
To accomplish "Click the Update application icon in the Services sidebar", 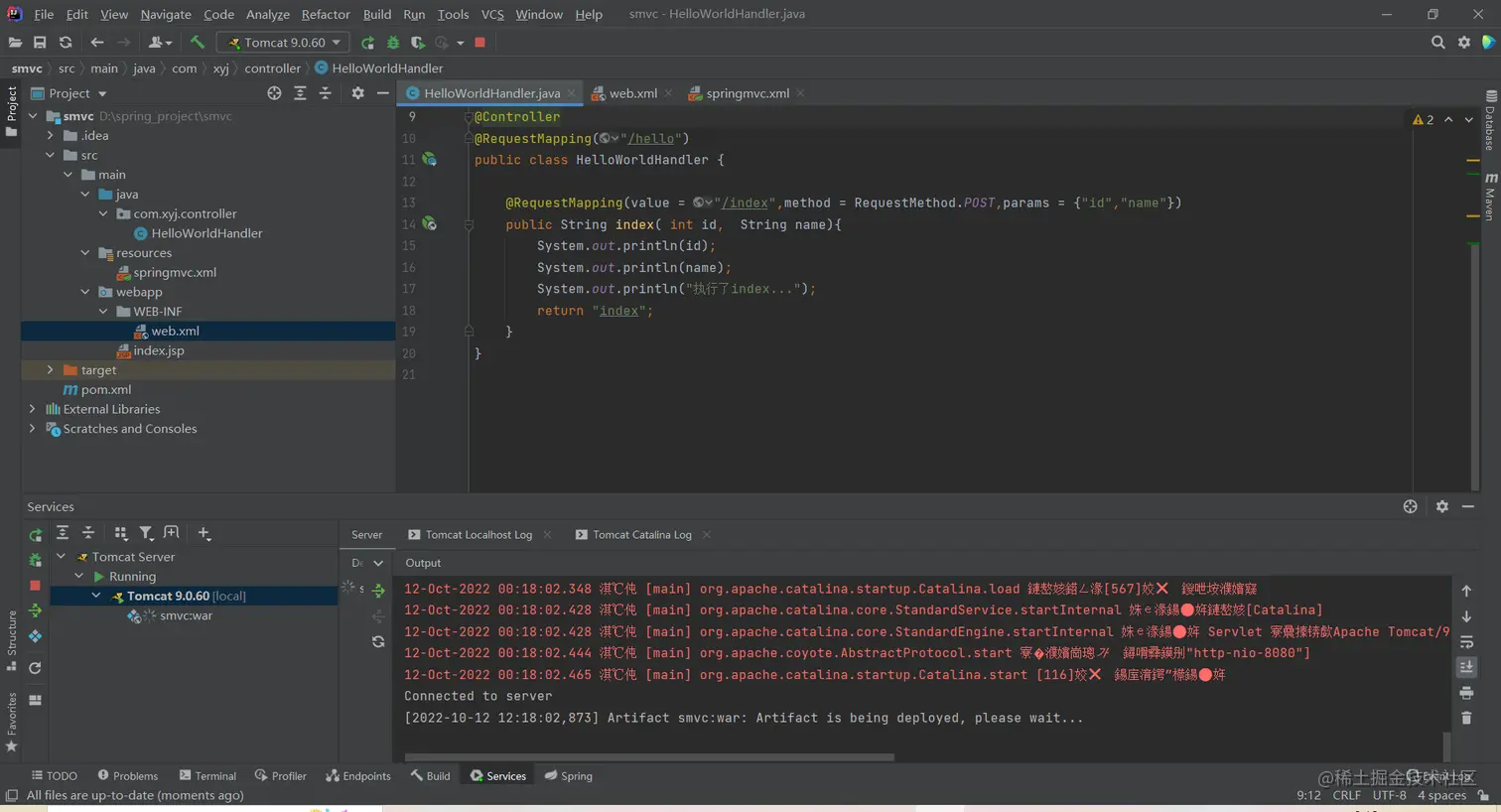I will click(x=35, y=611).
